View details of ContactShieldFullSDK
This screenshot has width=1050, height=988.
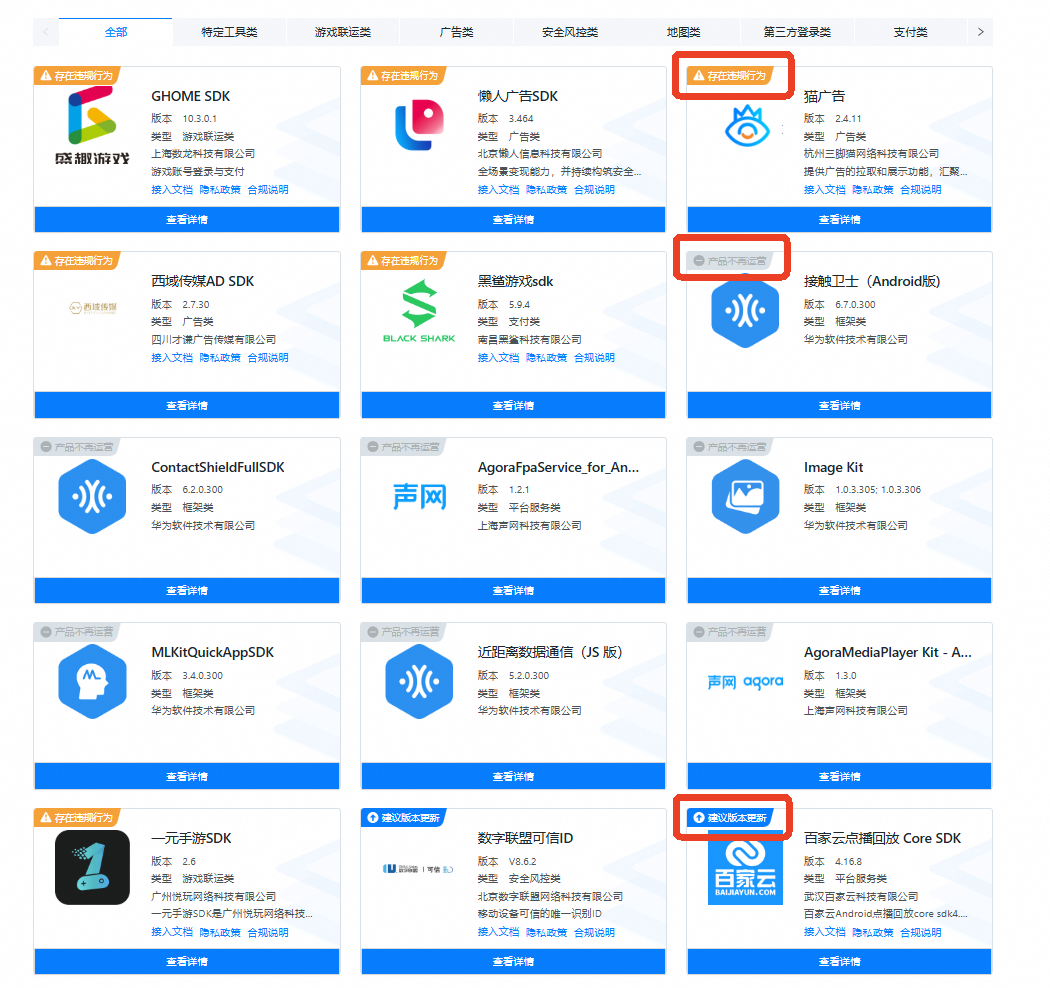coord(187,591)
